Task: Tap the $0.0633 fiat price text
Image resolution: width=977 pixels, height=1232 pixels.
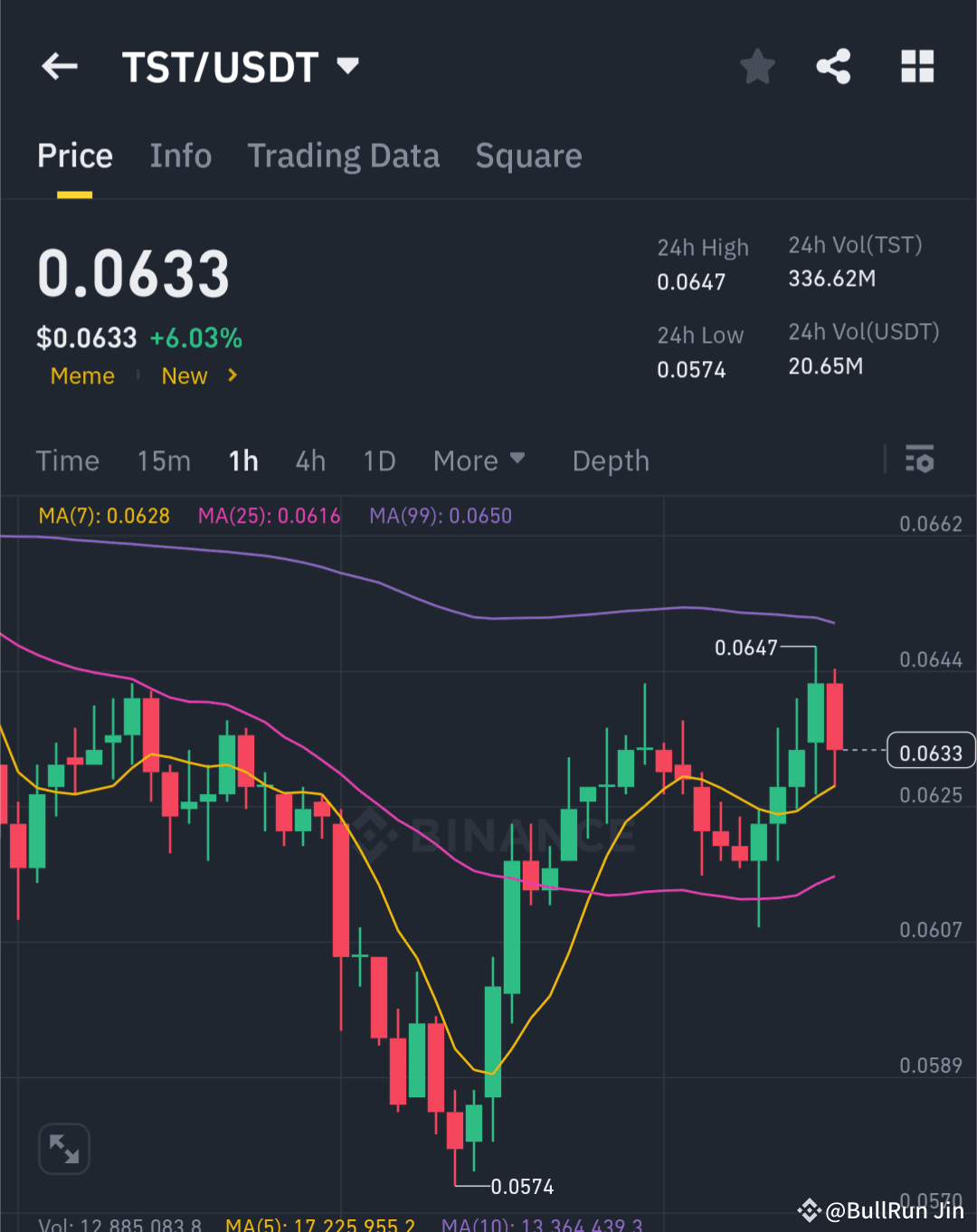Action: click(x=86, y=338)
